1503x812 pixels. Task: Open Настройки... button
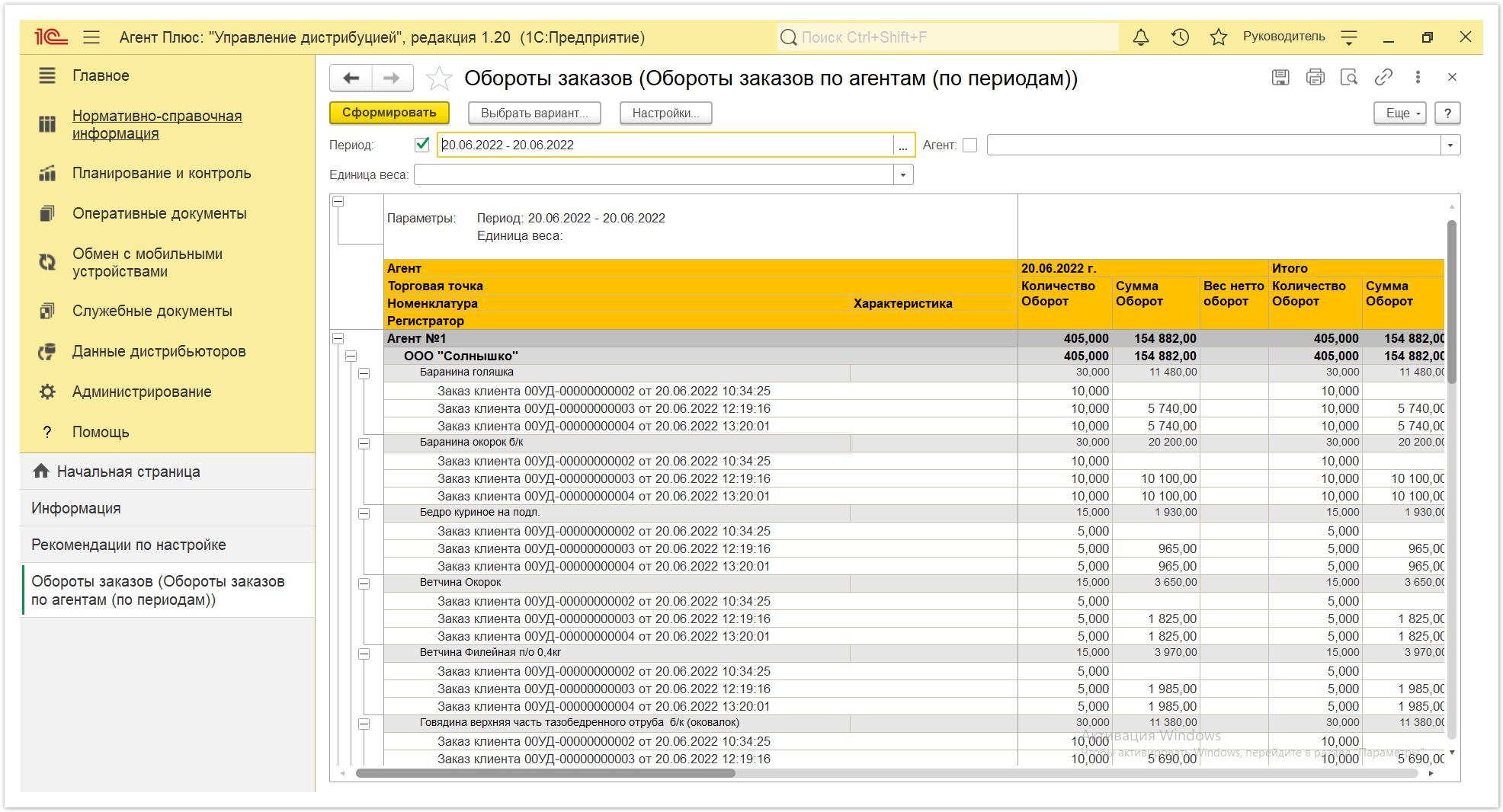665,113
